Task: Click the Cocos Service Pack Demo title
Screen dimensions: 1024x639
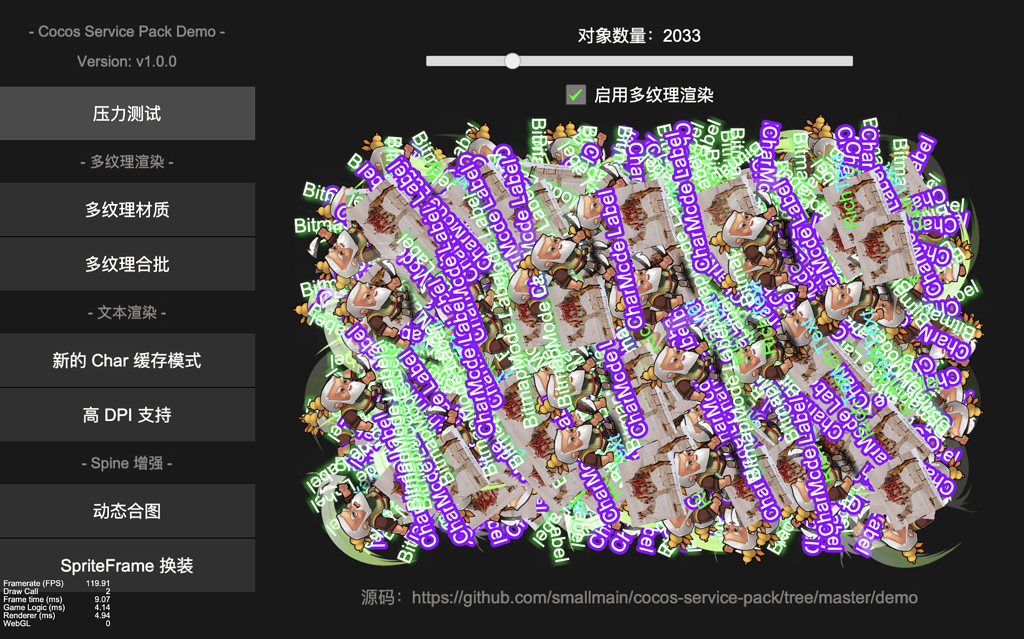Action: (126, 31)
